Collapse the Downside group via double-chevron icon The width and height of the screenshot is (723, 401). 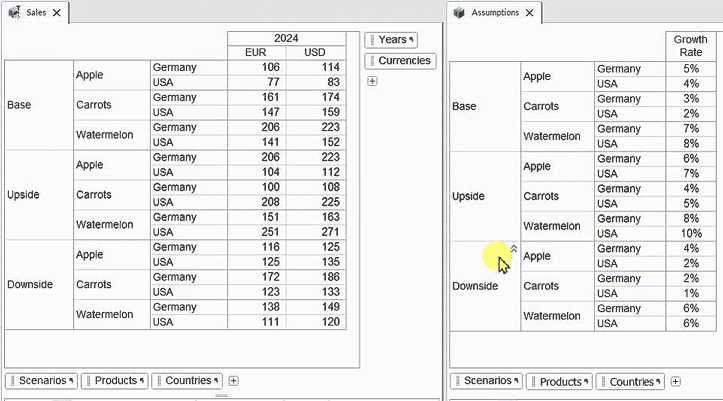[x=514, y=248]
